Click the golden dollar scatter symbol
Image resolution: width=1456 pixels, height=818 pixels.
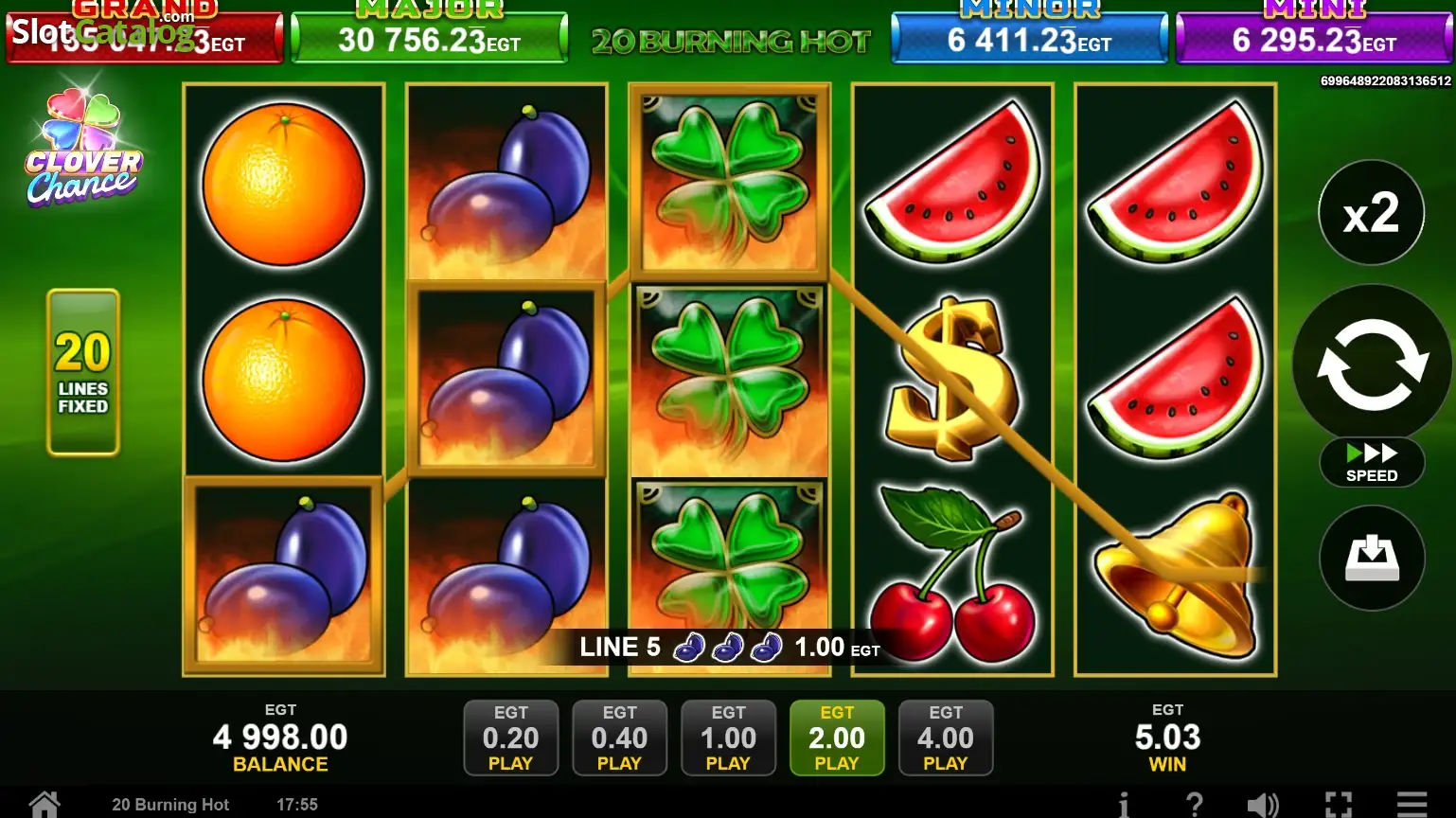(951, 379)
